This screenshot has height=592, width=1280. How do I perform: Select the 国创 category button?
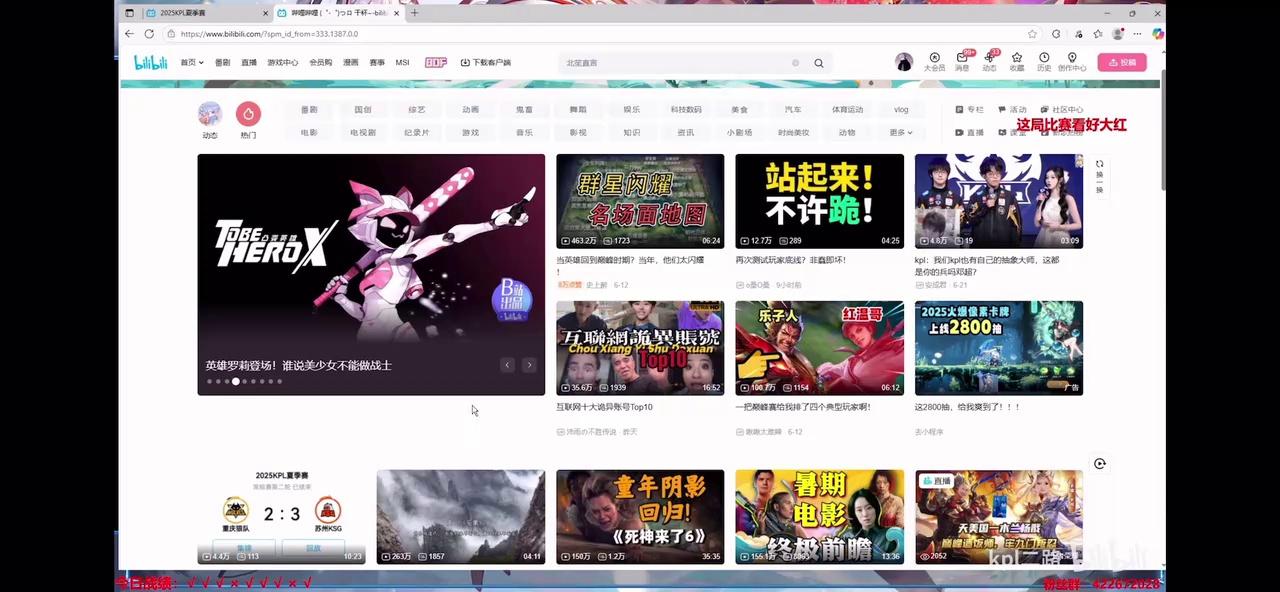click(x=363, y=109)
